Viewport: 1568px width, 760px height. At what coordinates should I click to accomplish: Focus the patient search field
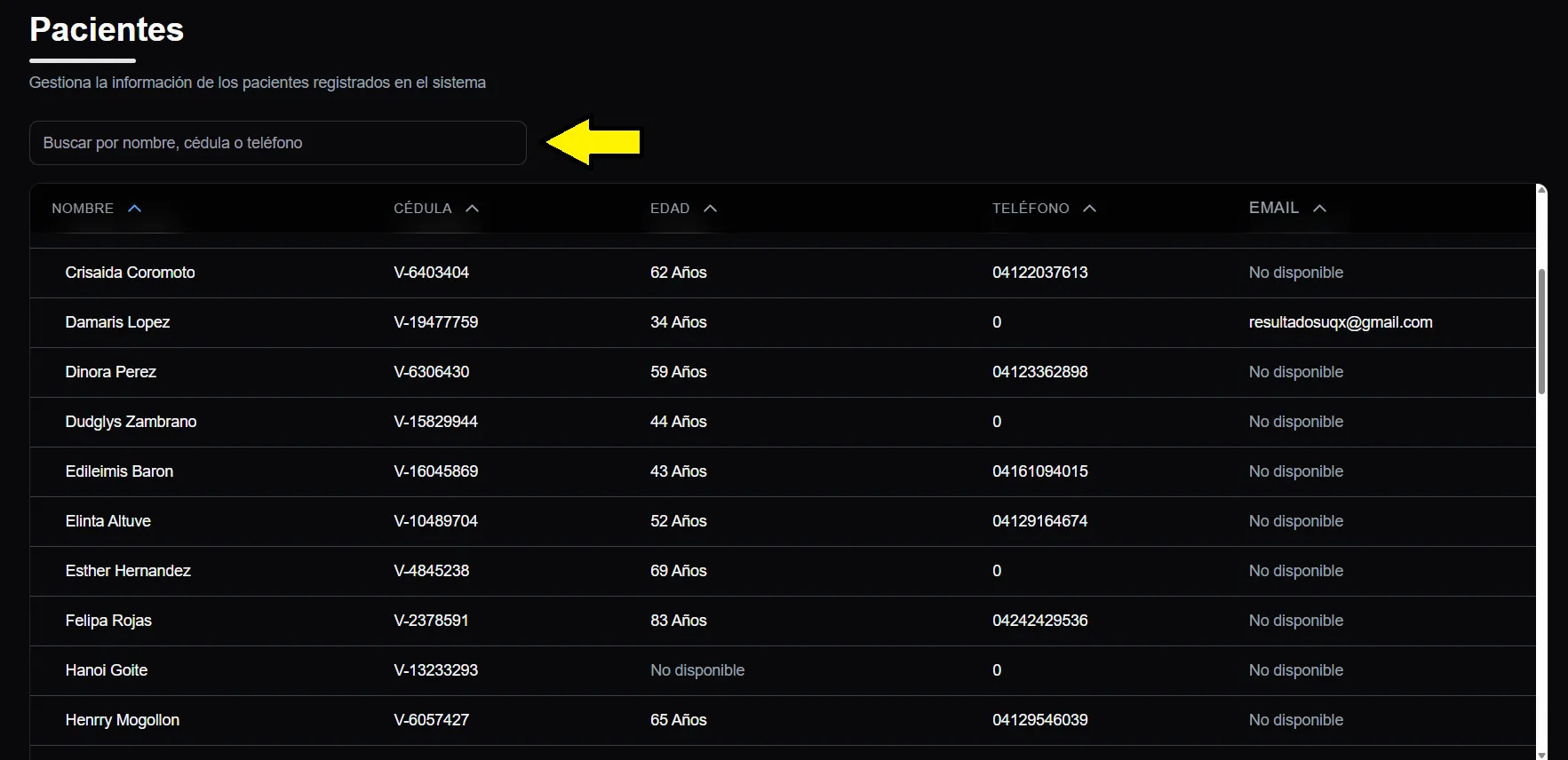tap(277, 143)
